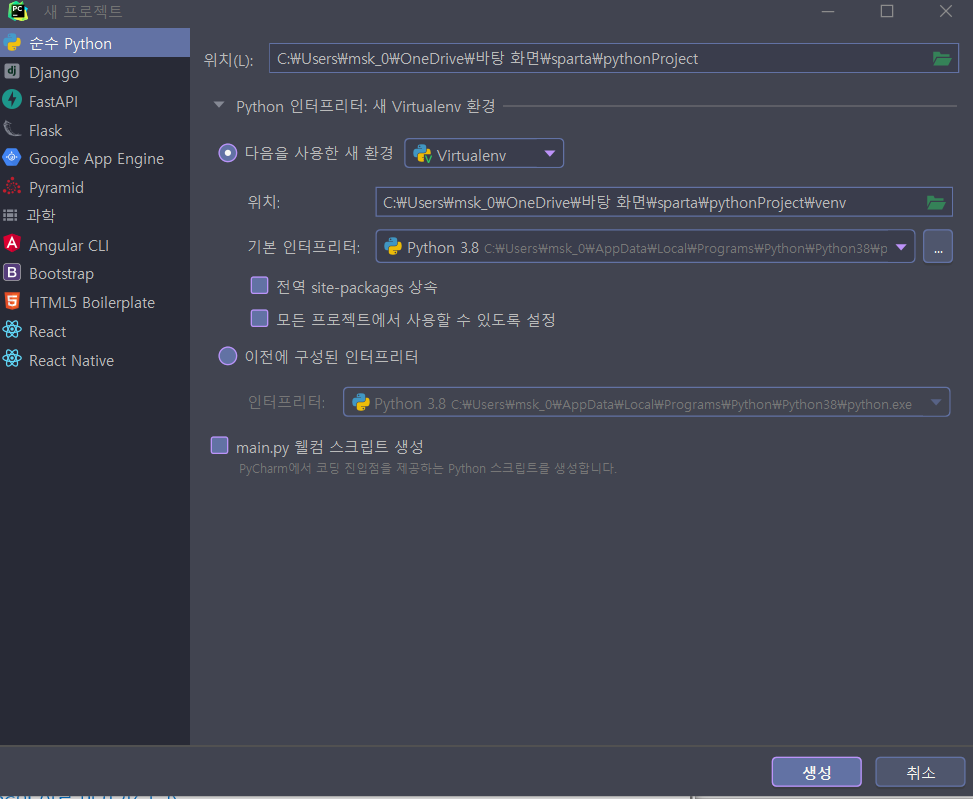The width and height of the screenshot is (973, 799).
Task: Browse folder for project location 위치(L)
Action: pos(942,58)
